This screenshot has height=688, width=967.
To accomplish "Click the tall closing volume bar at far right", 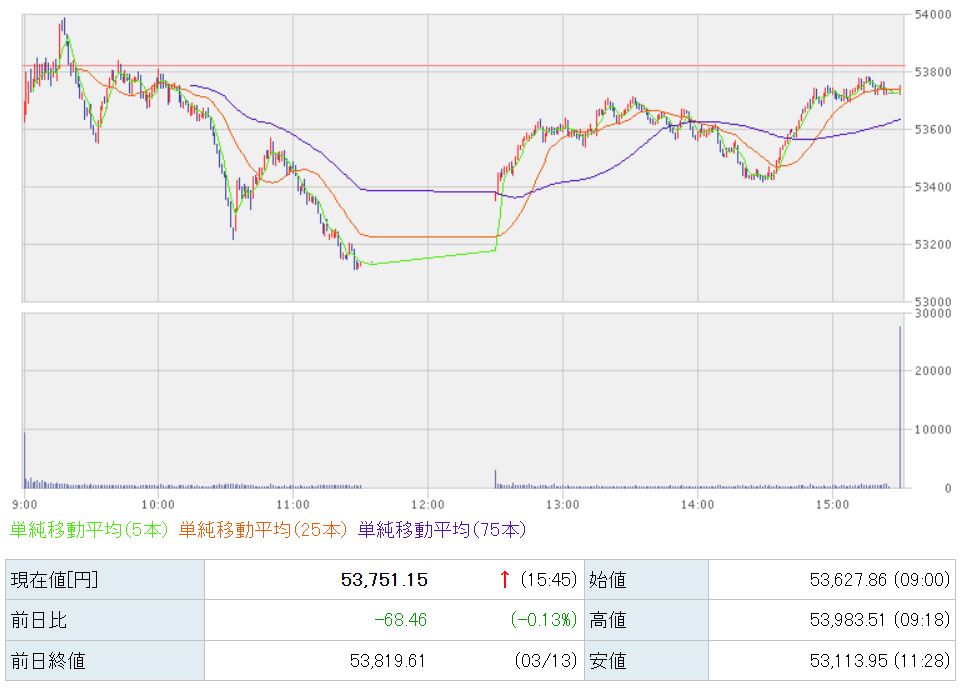I will tap(900, 410).
